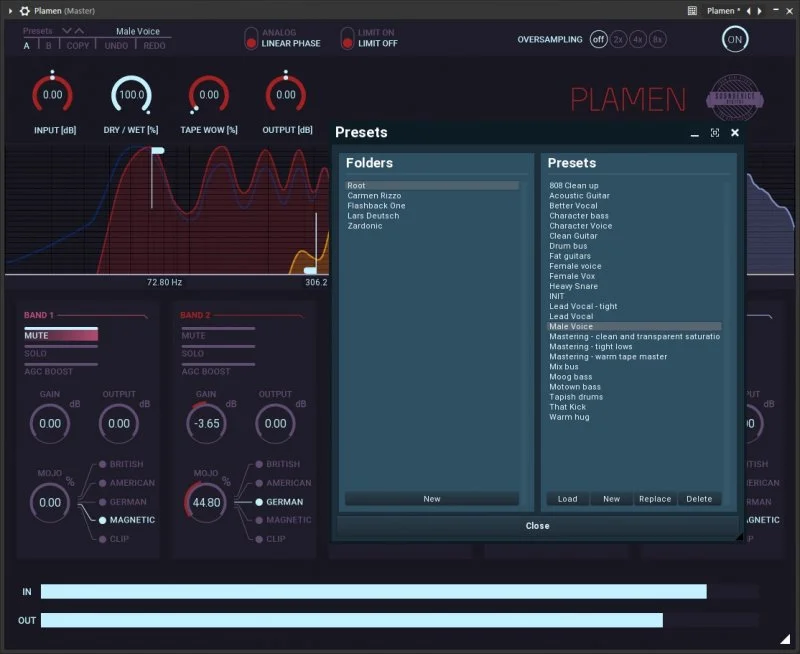800x654 pixels.
Task: Select next preset using the up chevron
Action: pyautogui.click(x=79, y=31)
